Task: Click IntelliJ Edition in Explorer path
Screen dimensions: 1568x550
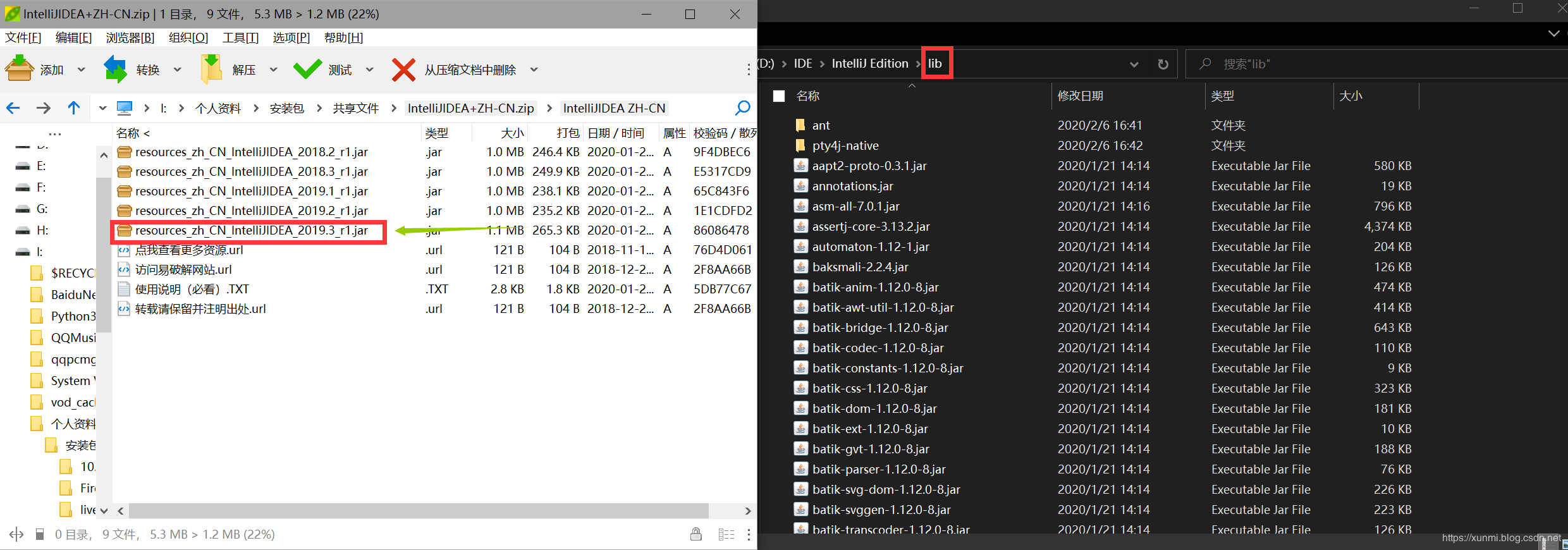Action: click(x=870, y=63)
